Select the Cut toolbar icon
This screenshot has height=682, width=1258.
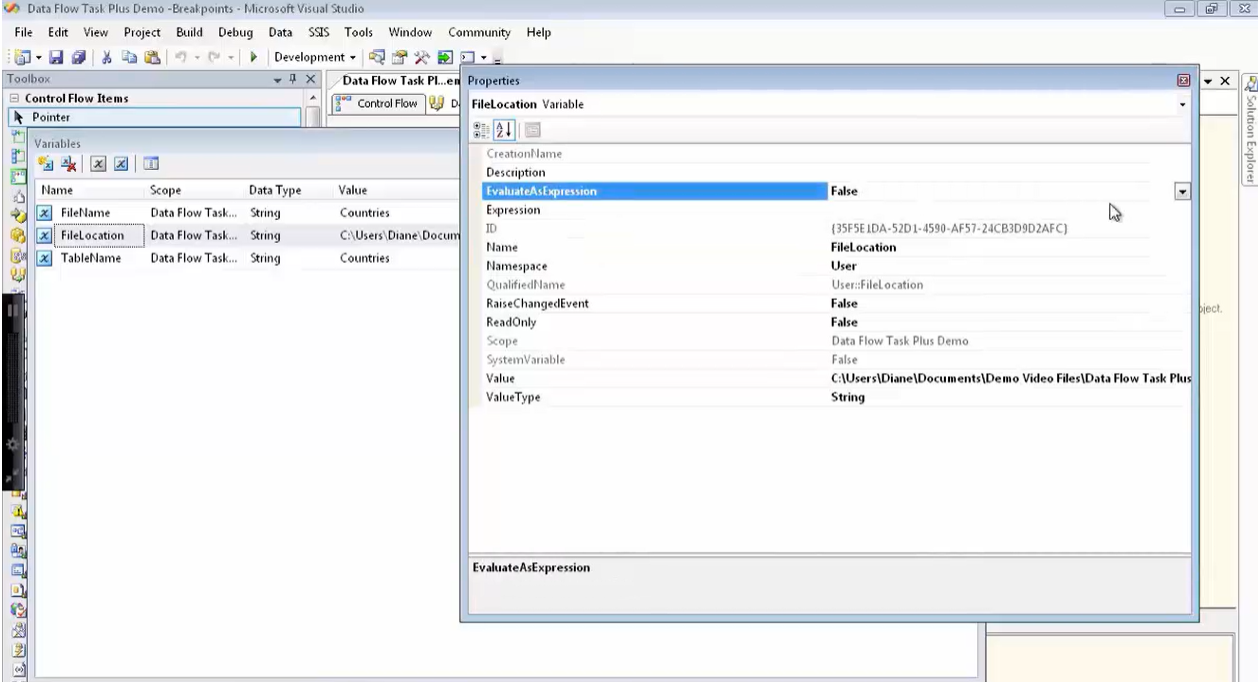(x=106, y=57)
